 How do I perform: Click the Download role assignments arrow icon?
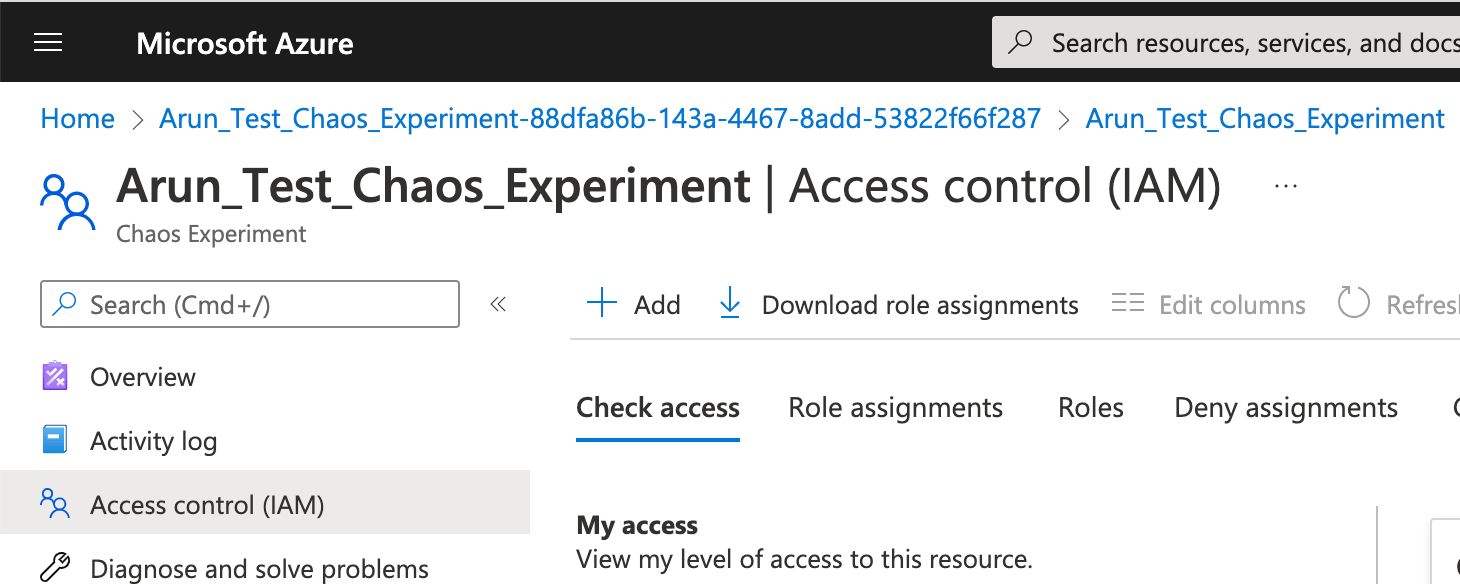(730, 303)
